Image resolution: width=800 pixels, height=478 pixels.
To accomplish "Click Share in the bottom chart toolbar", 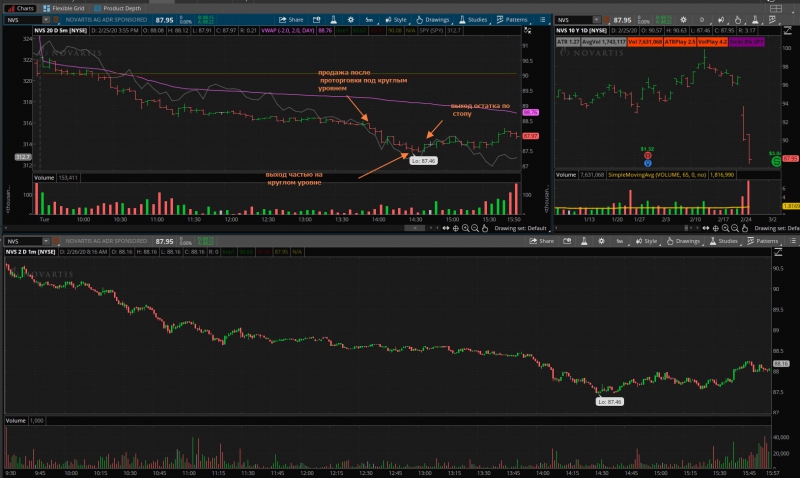I will point(541,241).
